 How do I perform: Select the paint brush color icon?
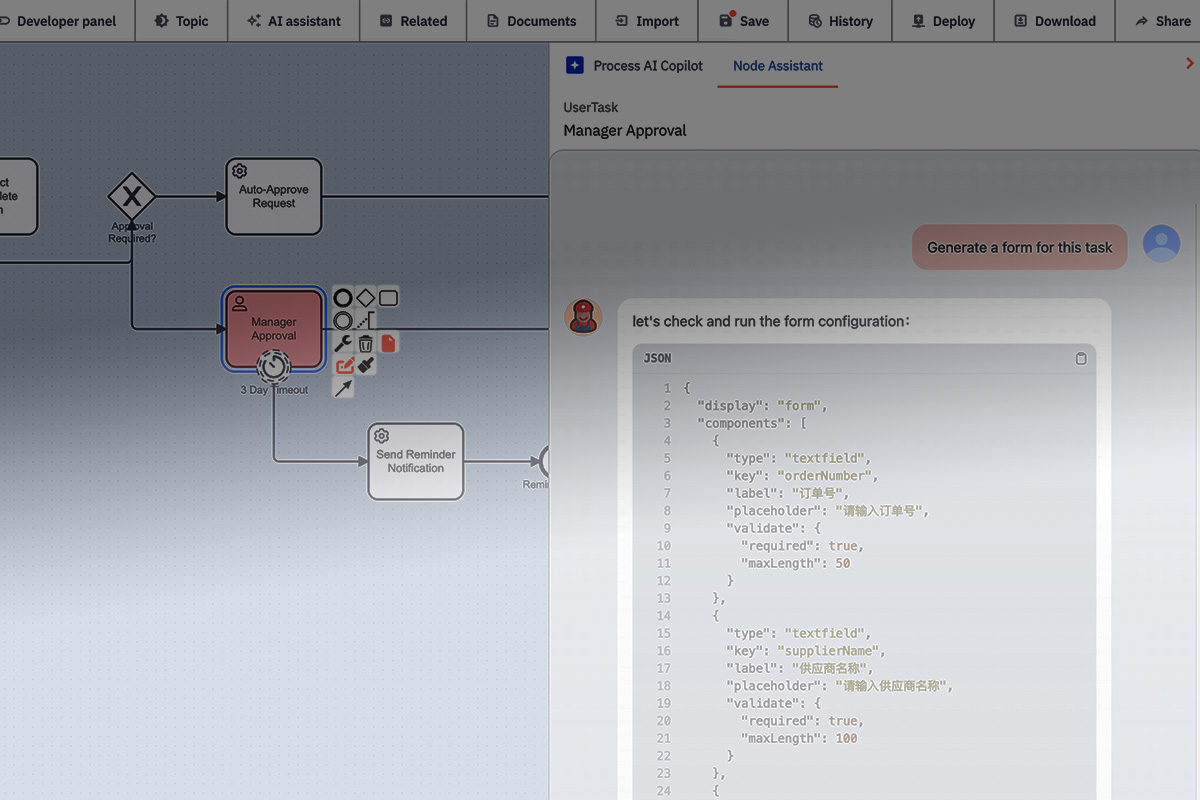(x=366, y=366)
